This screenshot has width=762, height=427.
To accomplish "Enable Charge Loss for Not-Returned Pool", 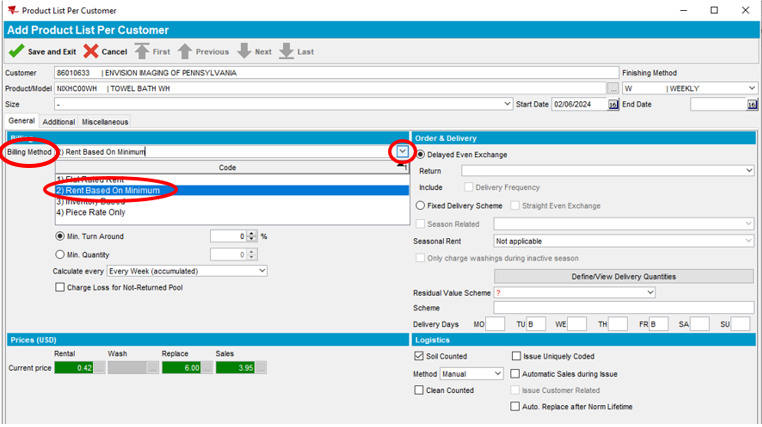I will tap(60, 288).
